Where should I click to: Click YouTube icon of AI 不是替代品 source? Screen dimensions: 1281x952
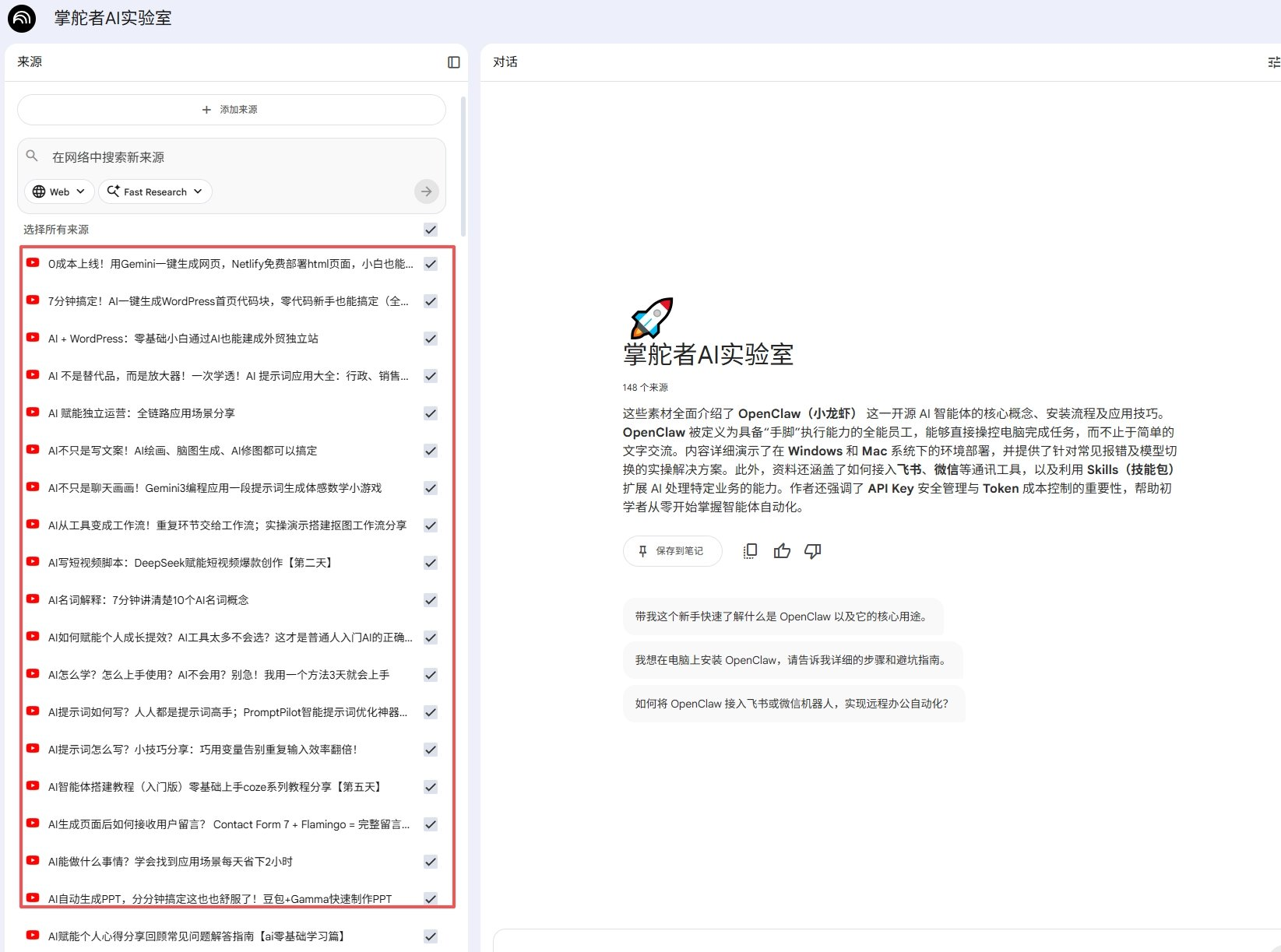33,375
